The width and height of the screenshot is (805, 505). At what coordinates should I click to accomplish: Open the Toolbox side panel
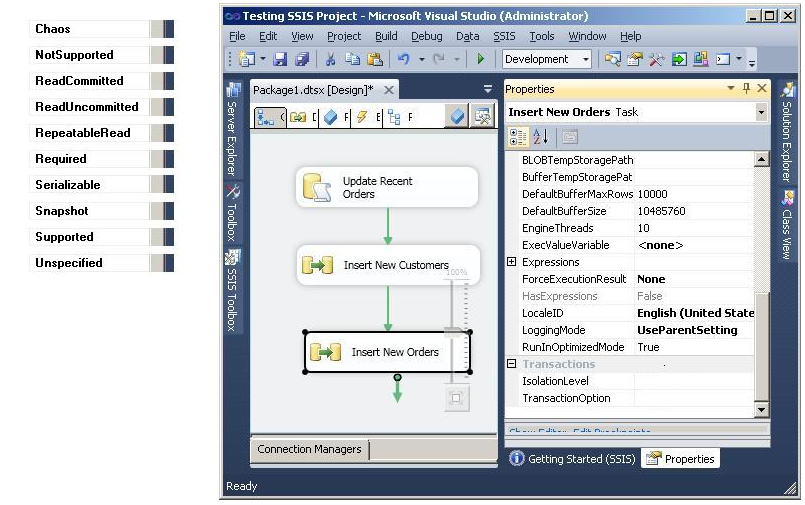point(233,212)
